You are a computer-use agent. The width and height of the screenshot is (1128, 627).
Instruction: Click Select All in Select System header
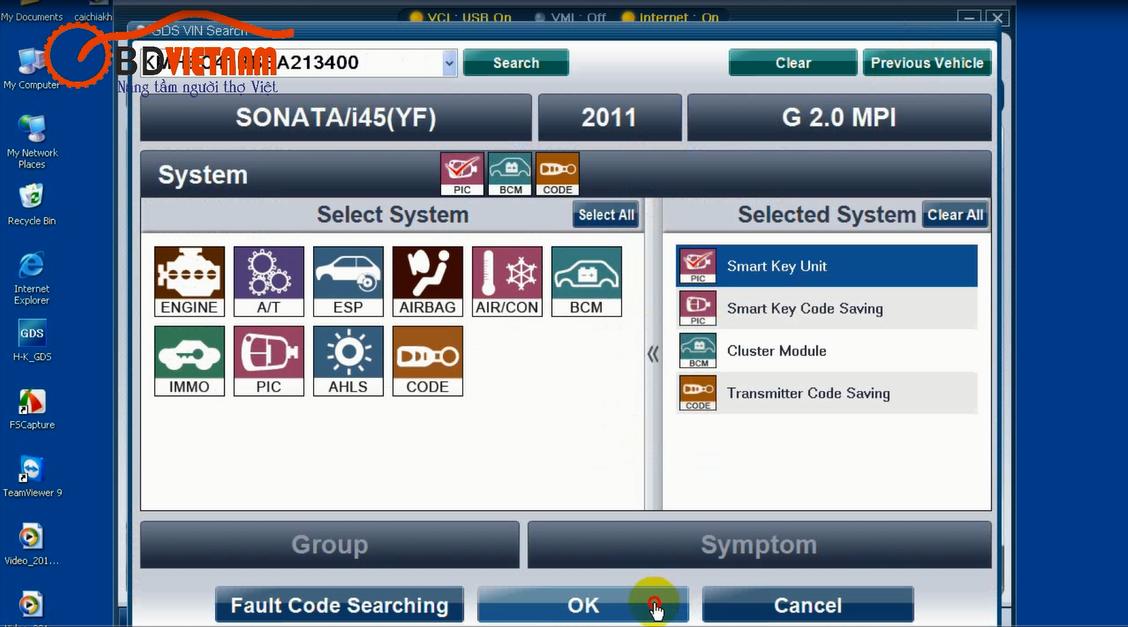click(x=606, y=215)
